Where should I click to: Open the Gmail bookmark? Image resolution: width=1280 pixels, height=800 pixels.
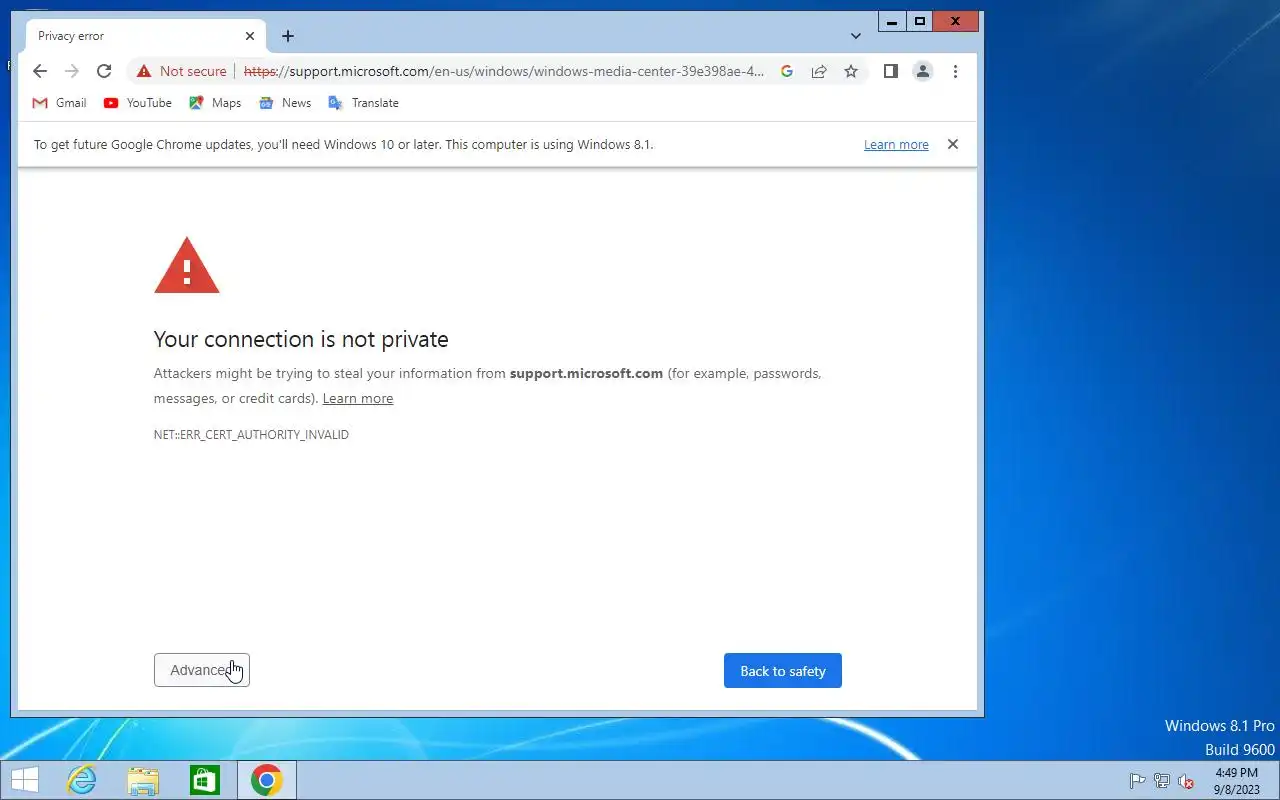coord(60,103)
